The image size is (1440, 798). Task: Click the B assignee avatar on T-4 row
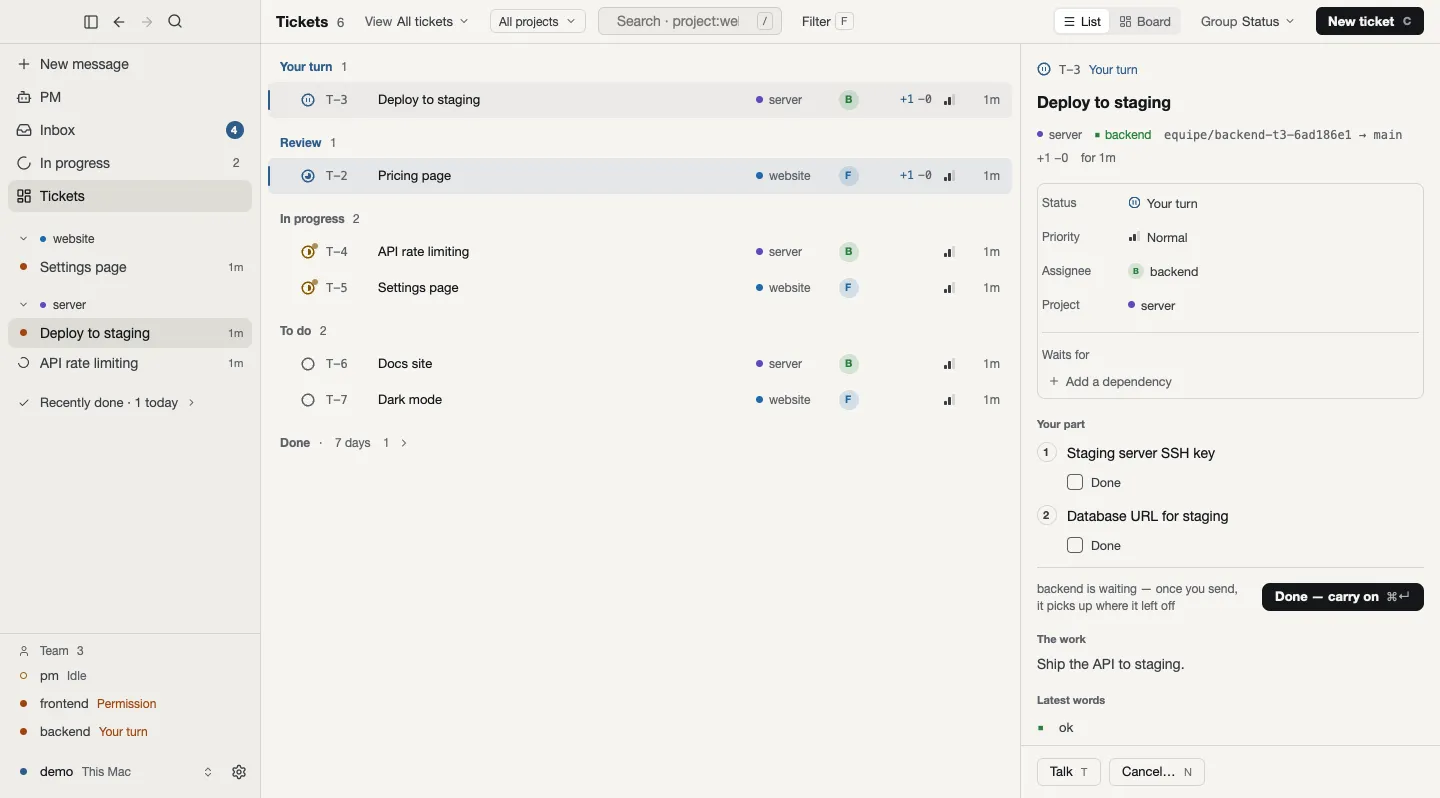849,252
